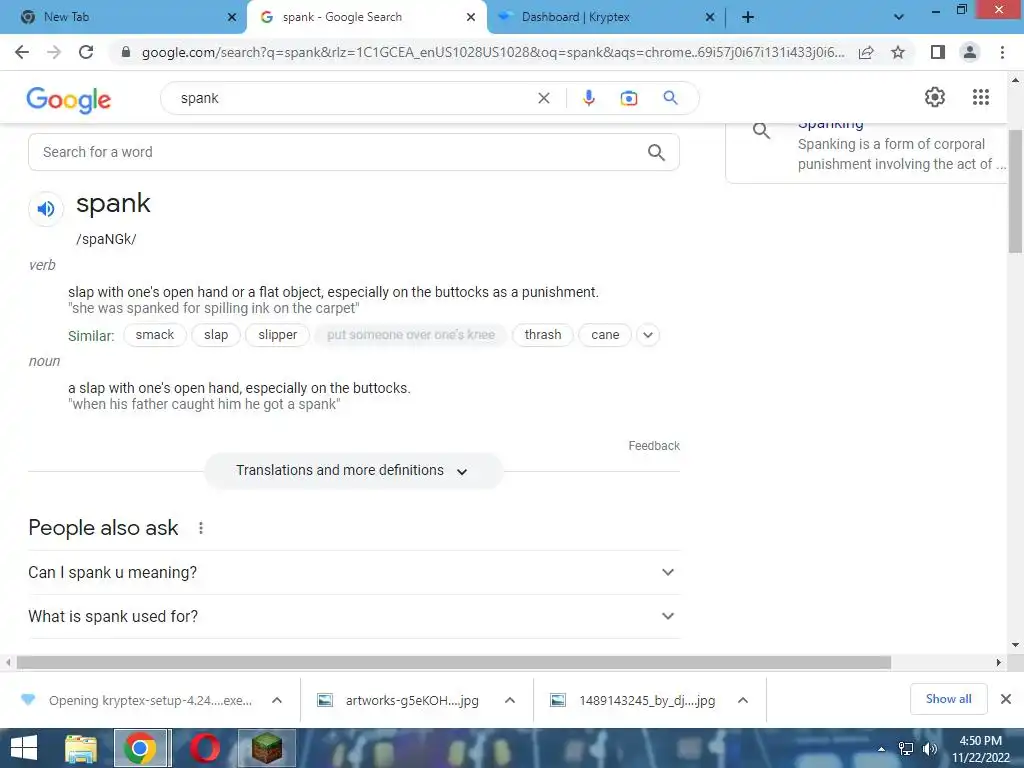Expand 'Can I spank u meaning?' question
1024x768 pixels.
pos(353,573)
